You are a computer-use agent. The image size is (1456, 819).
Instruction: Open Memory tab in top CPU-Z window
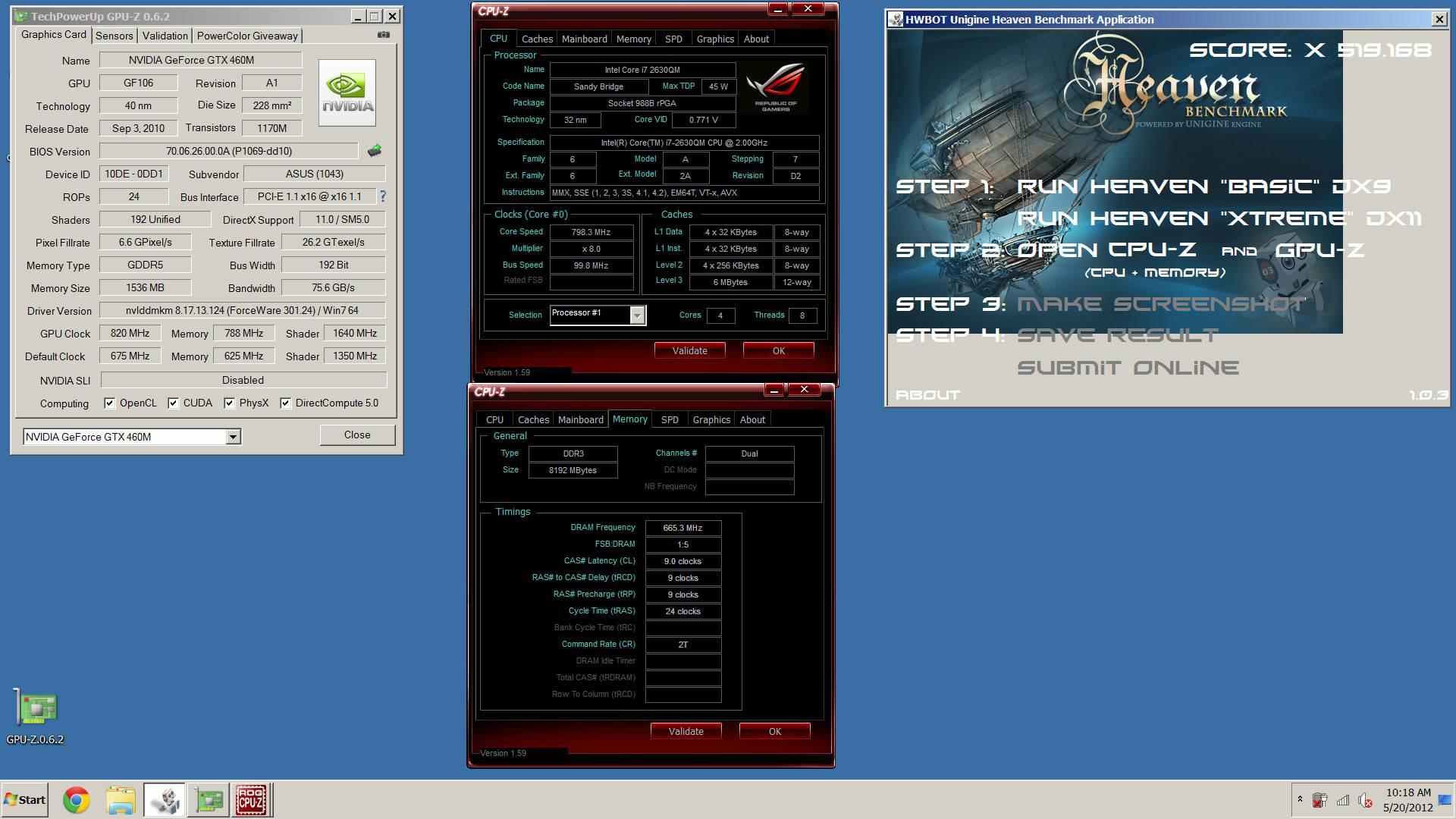coord(633,39)
